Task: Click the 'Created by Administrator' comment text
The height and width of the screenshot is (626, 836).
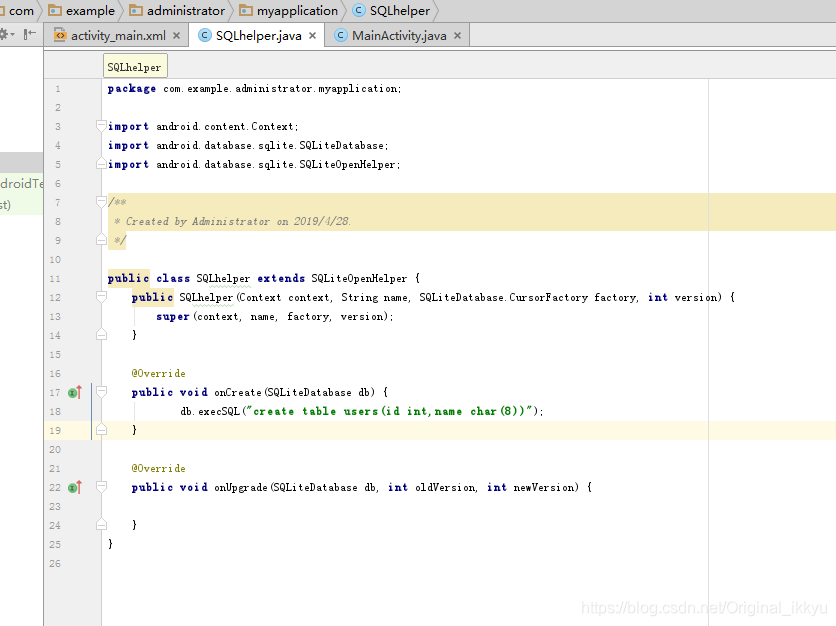Action: [238, 221]
